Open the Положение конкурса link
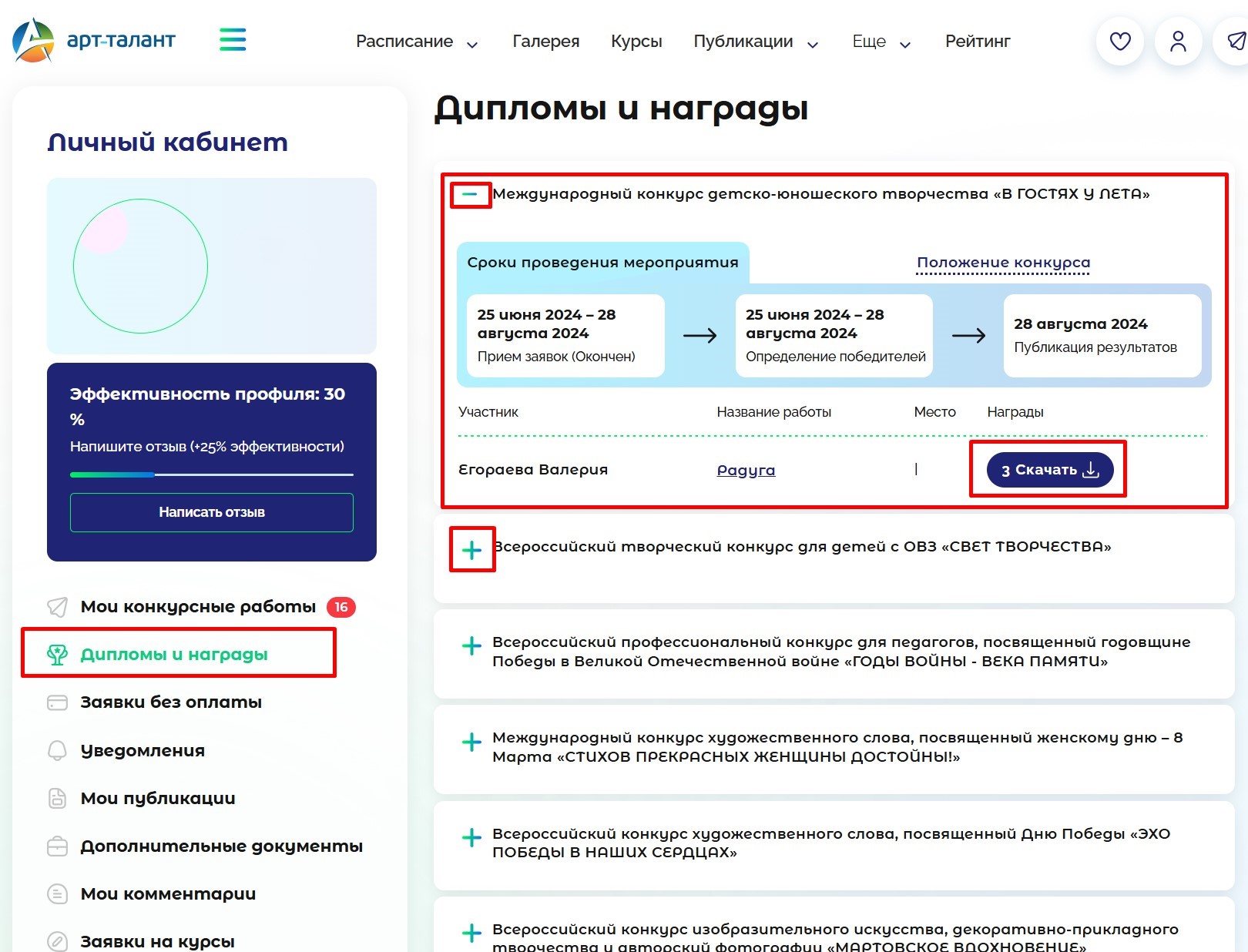 (x=1003, y=263)
